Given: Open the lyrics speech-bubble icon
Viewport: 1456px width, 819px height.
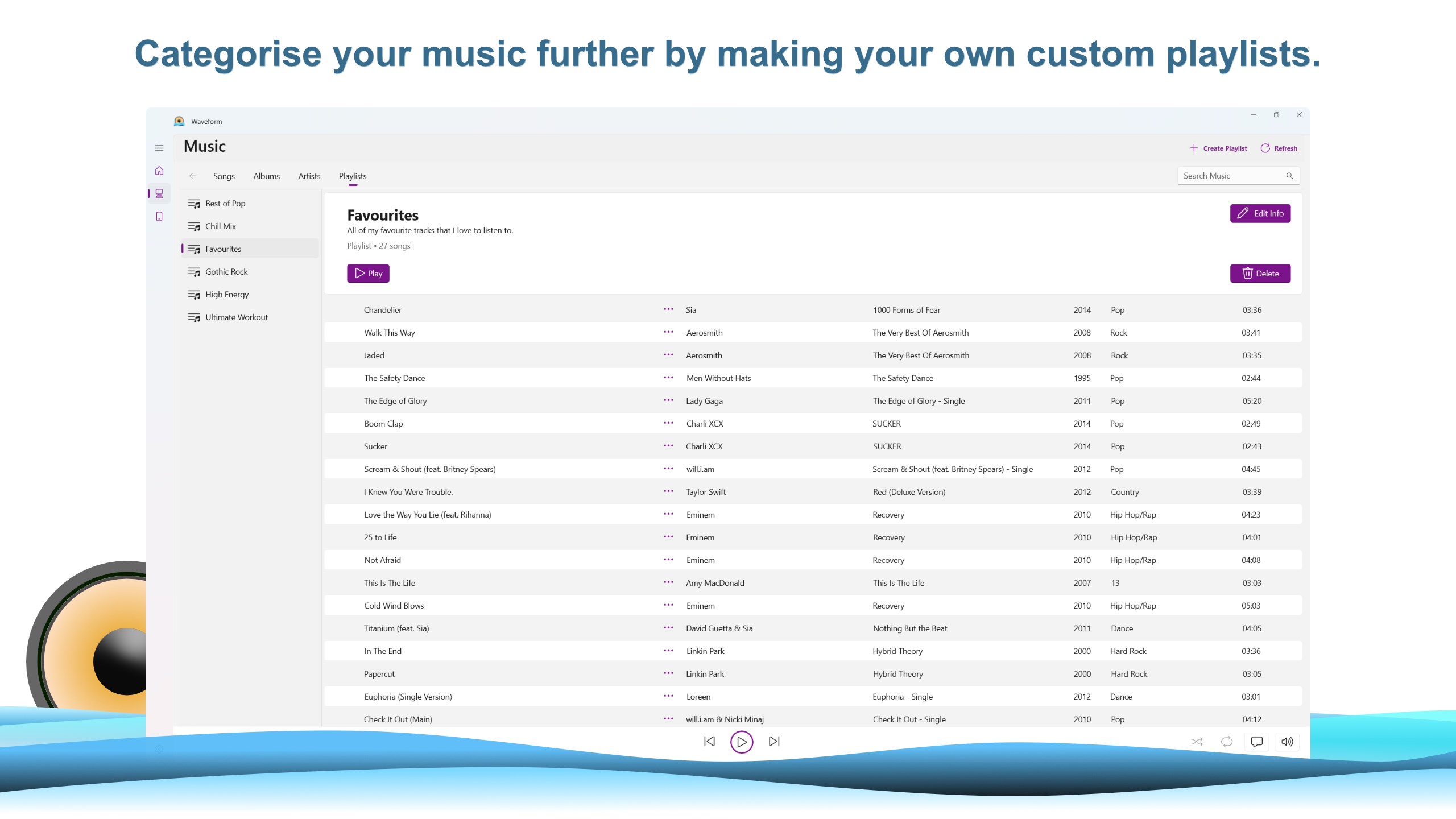Looking at the screenshot, I should (1256, 742).
